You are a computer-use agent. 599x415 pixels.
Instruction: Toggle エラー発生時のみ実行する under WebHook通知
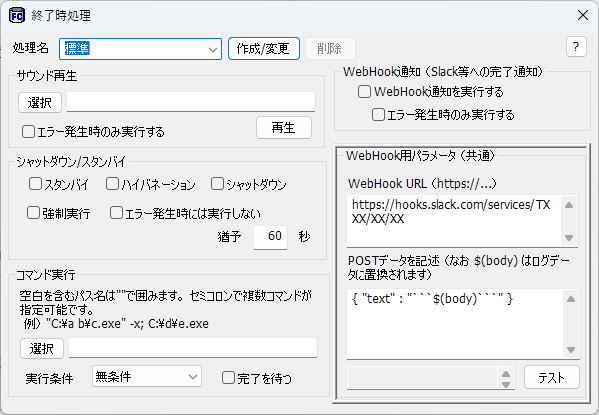(x=443, y=115)
